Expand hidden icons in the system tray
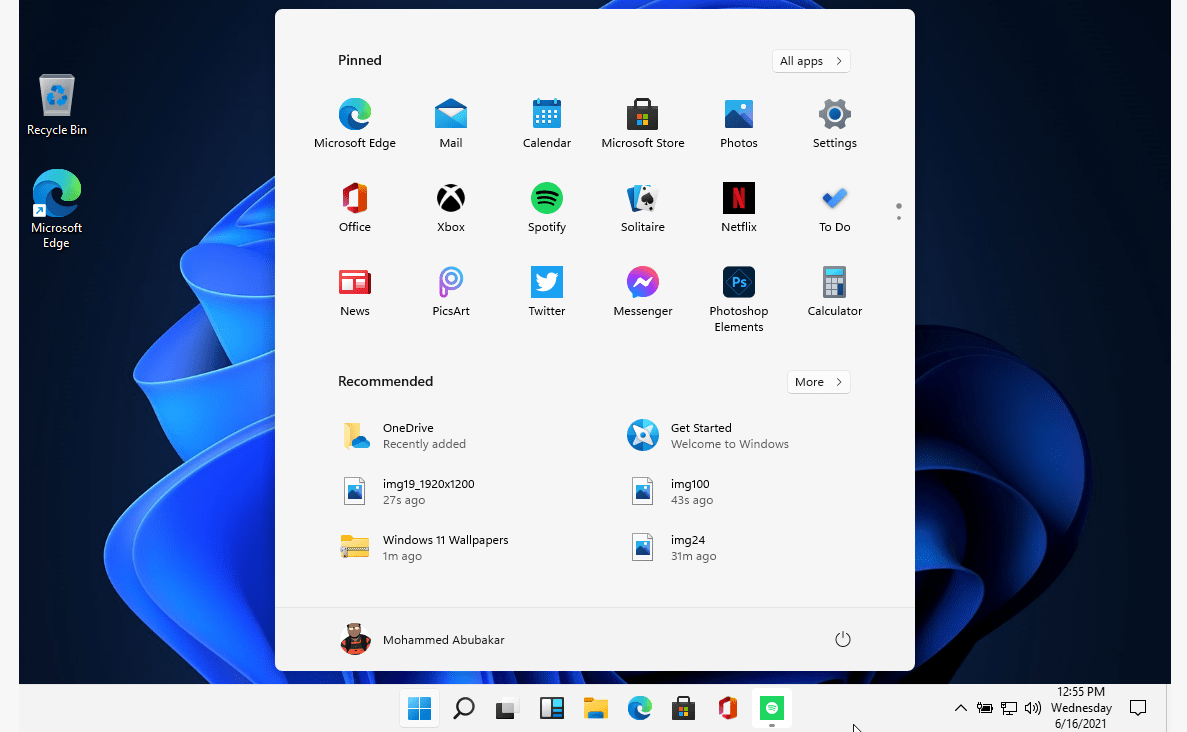The width and height of the screenshot is (1187, 732). pyautogui.click(x=960, y=708)
